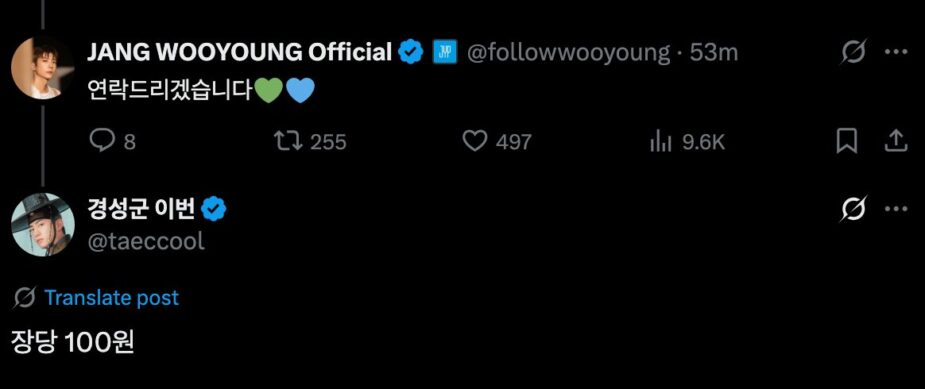The height and width of the screenshot is (389, 925).
Task: Click Grok icon beside 경성군 이번 post
Action: tap(854, 209)
